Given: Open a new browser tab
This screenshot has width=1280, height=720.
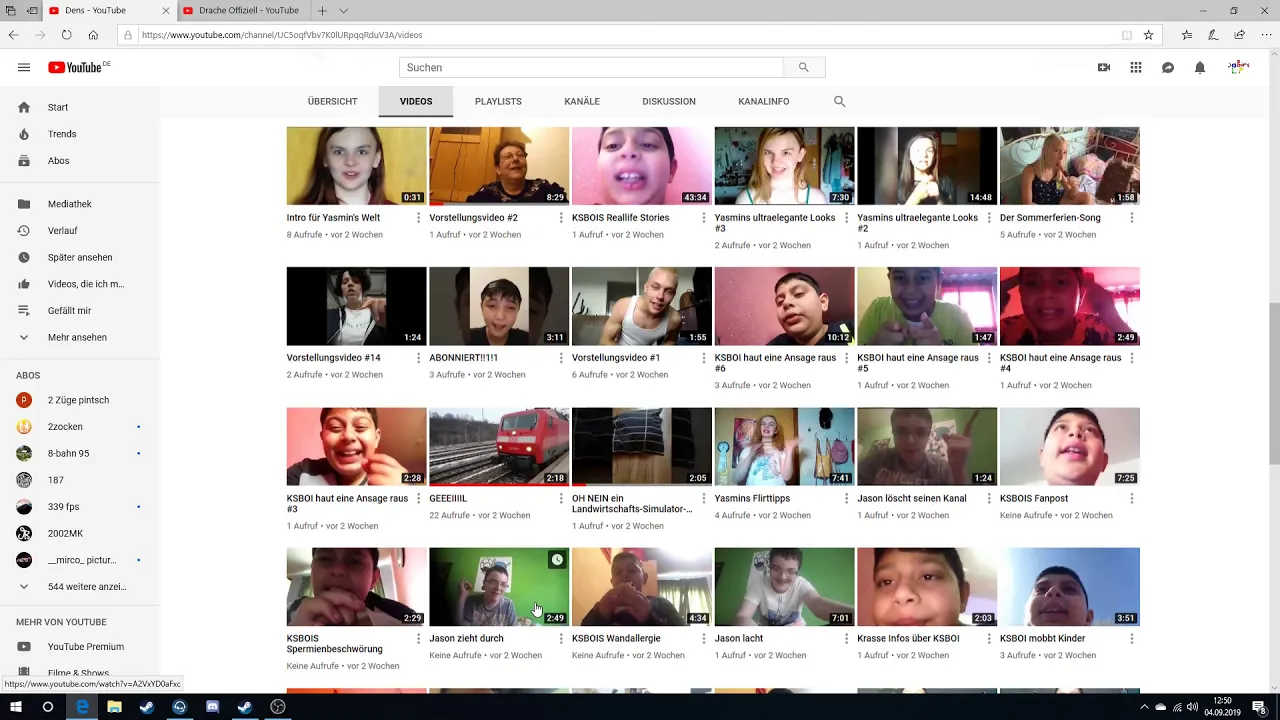Looking at the screenshot, I should [322, 10].
